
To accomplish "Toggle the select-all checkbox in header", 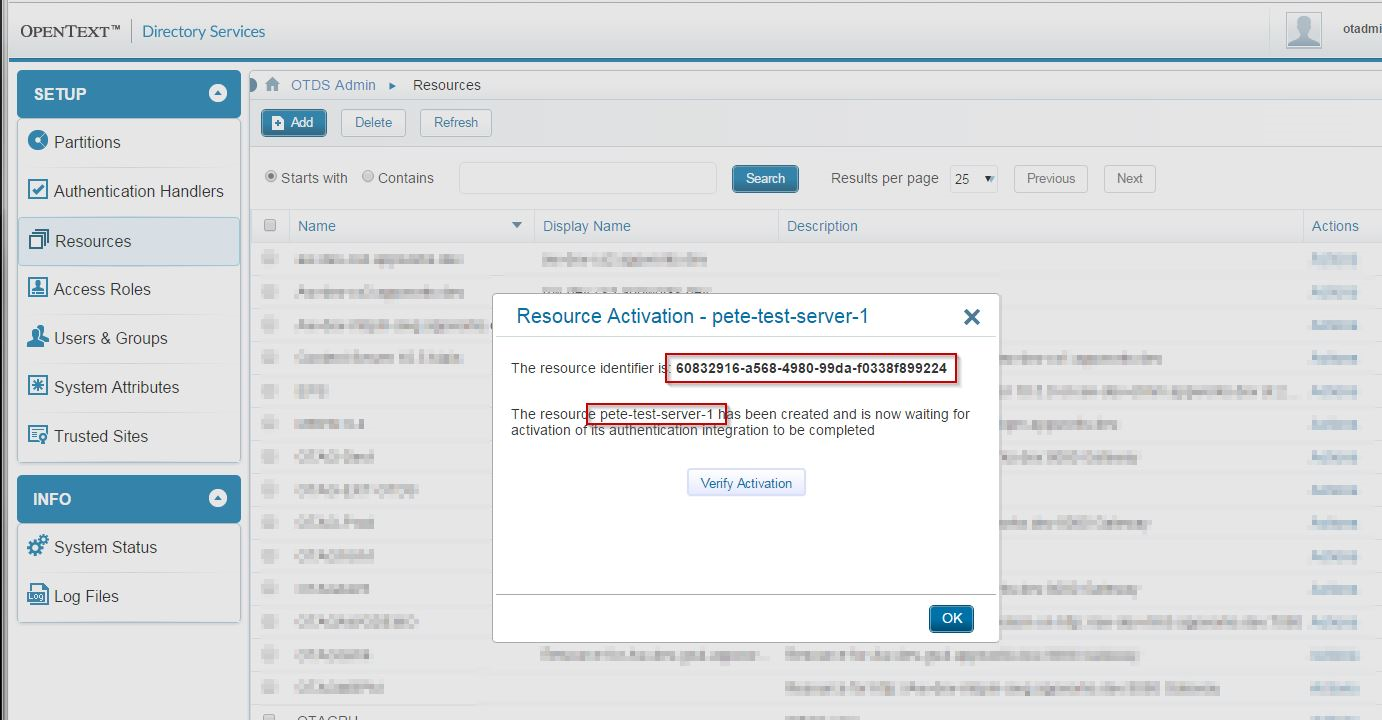I will [270, 226].
